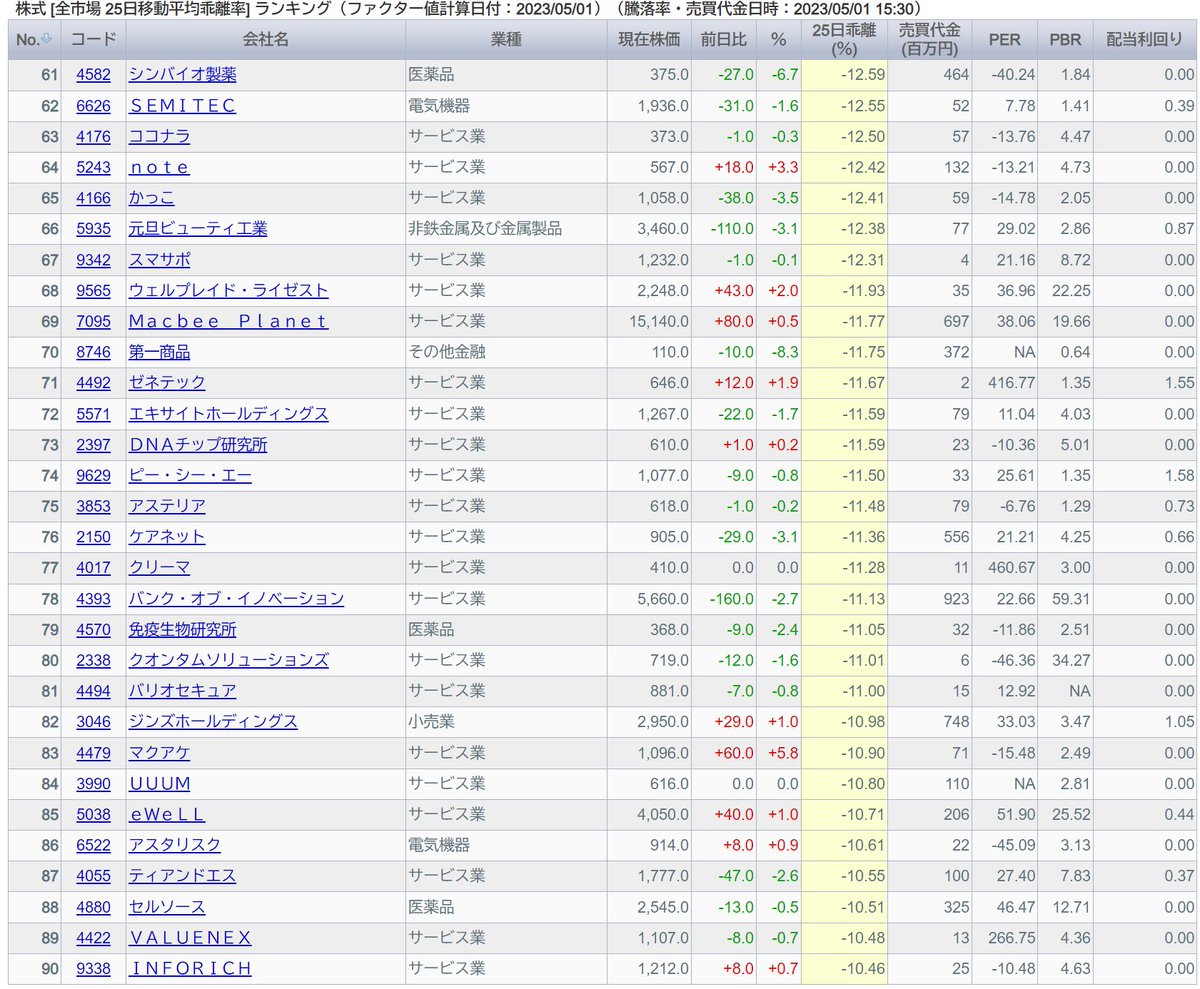Click the PER column header
Image resolution: width=1200 pixels, height=989 pixels.
pos(1004,40)
